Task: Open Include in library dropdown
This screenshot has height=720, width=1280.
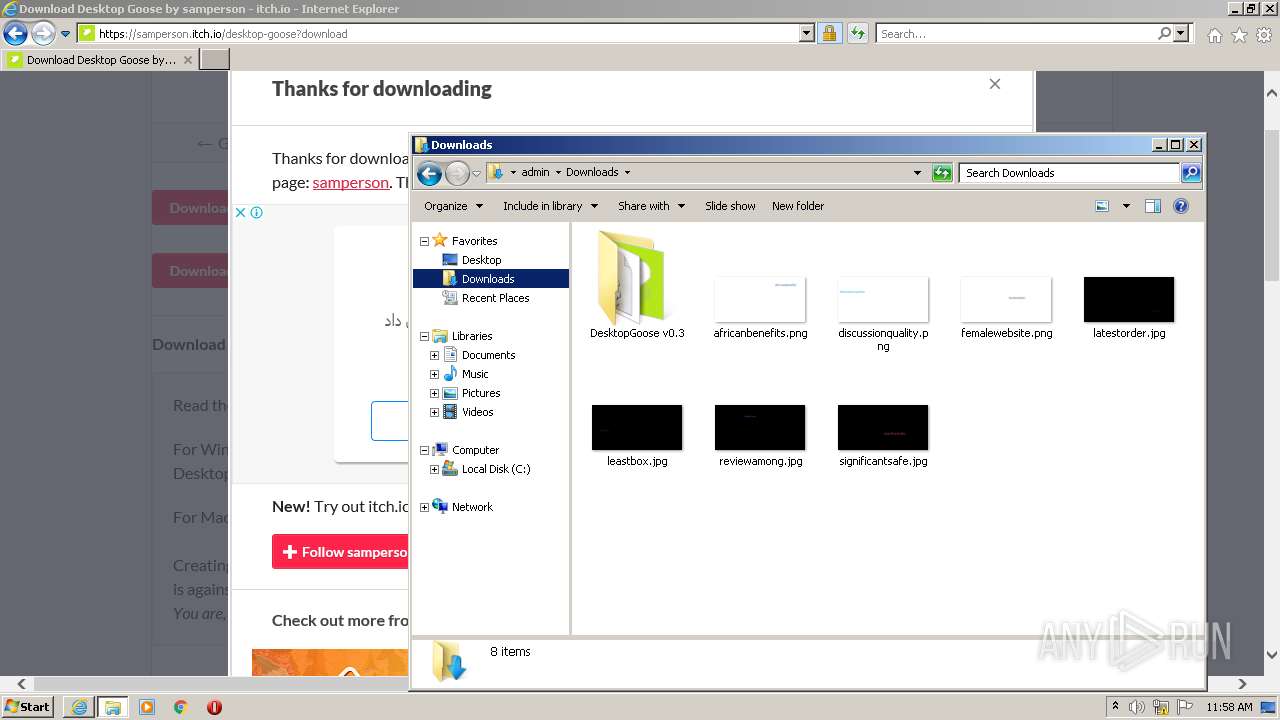Action: 550,206
